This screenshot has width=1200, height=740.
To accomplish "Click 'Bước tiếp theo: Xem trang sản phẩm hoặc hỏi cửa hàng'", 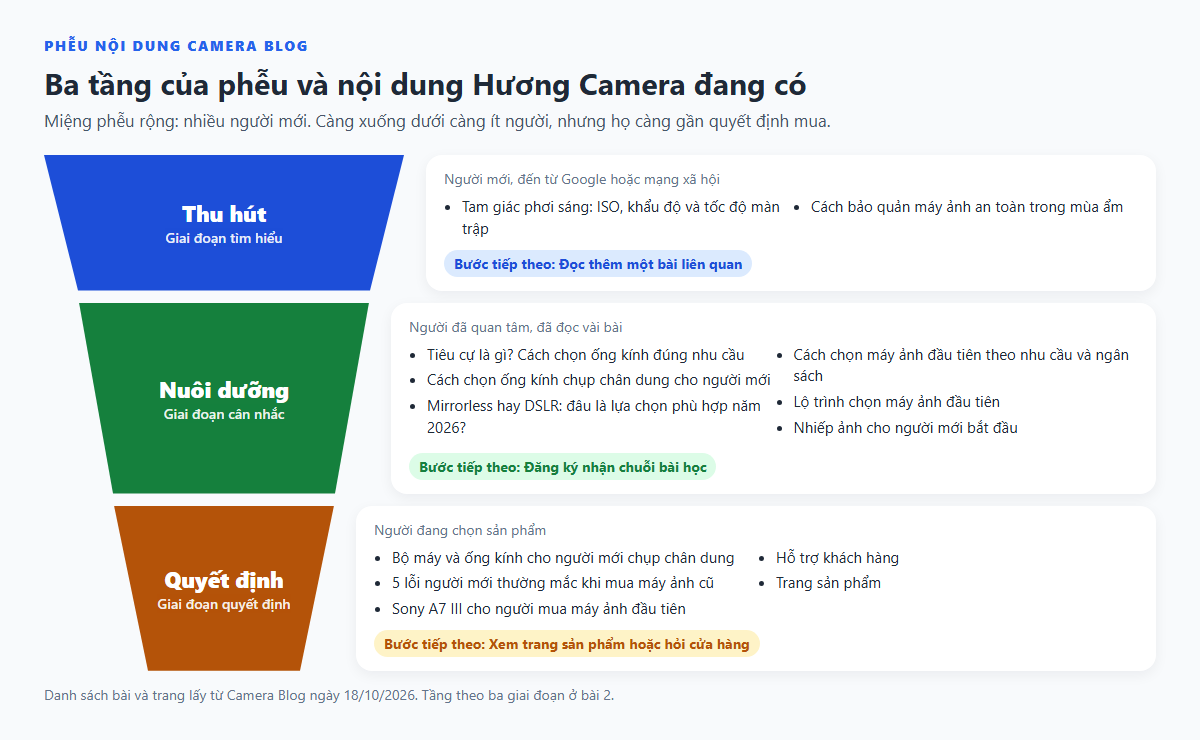I will [x=567, y=644].
